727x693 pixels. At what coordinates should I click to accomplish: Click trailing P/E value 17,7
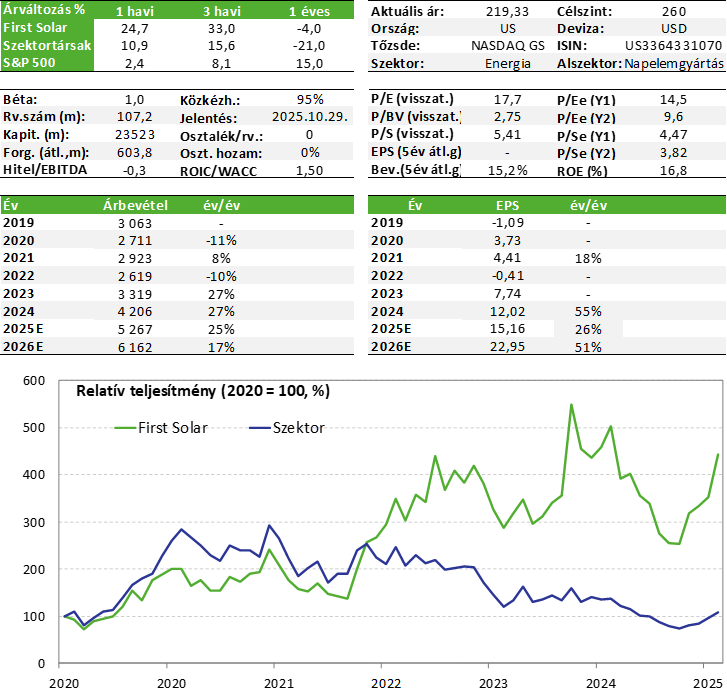click(x=507, y=99)
